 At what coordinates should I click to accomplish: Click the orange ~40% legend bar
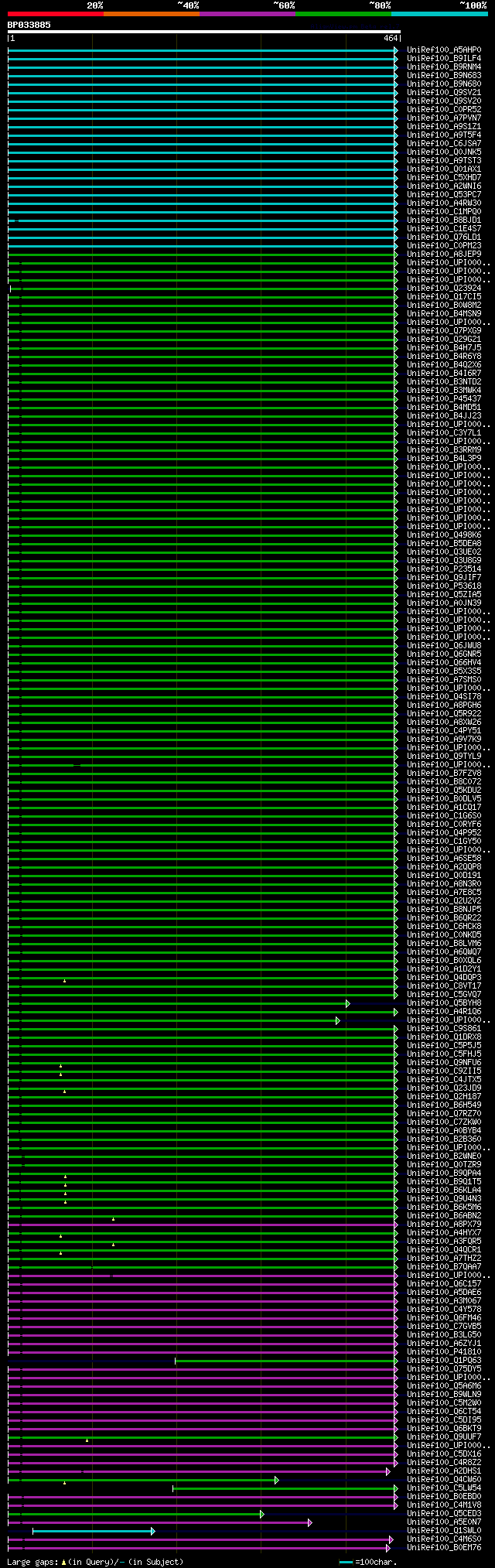[x=152, y=14]
